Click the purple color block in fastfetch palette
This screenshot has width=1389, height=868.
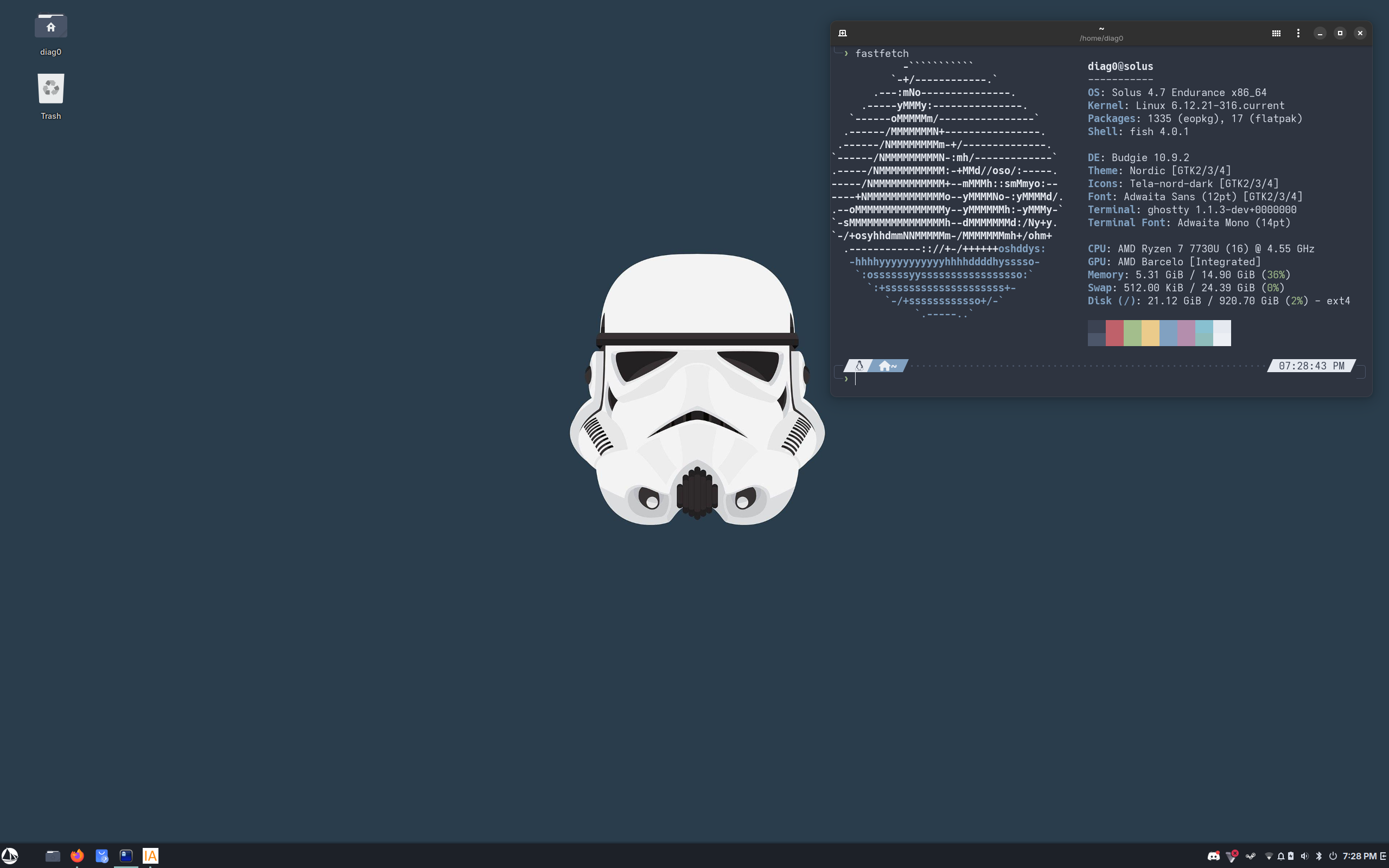coord(1187,333)
